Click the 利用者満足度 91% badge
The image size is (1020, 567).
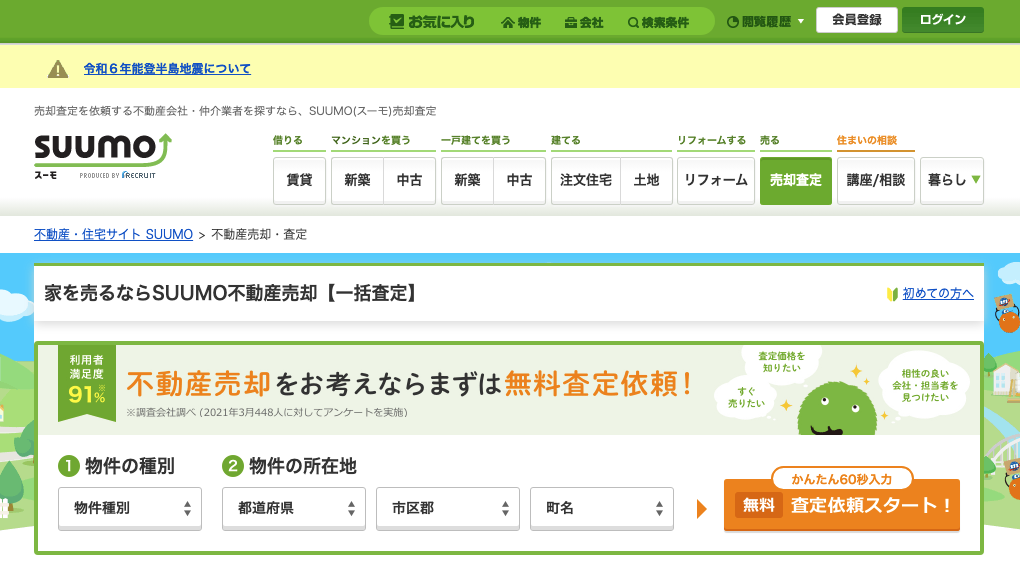pyautogui.click(x=87, y=382)
